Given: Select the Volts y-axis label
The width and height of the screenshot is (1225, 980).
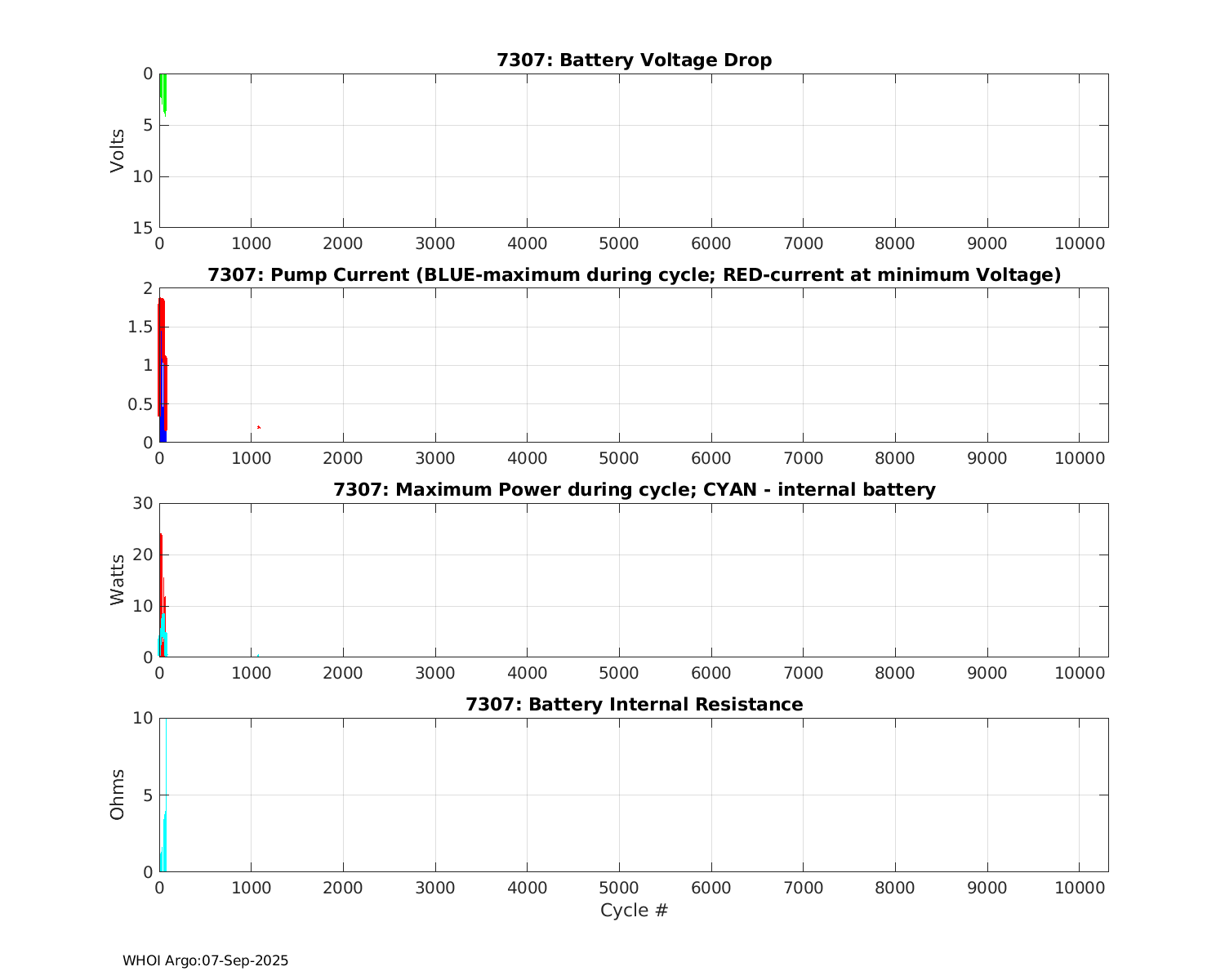Looking at the screenshot, I should 118,150.
